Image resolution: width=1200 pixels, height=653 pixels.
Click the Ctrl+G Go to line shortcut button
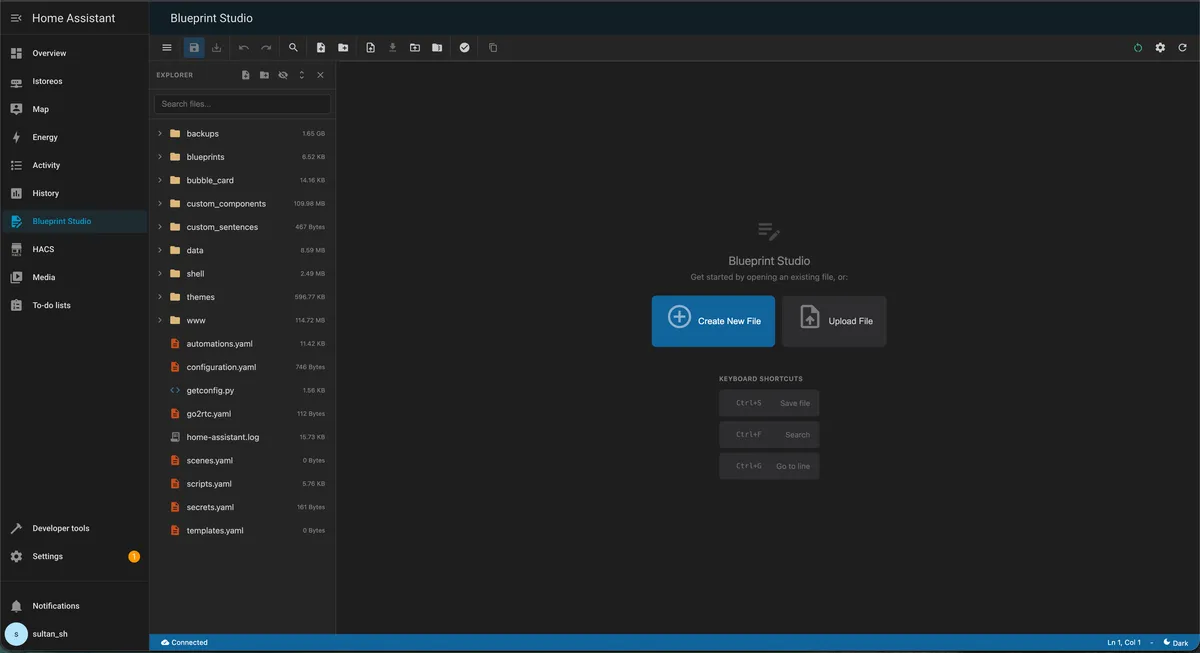[769, 466]
